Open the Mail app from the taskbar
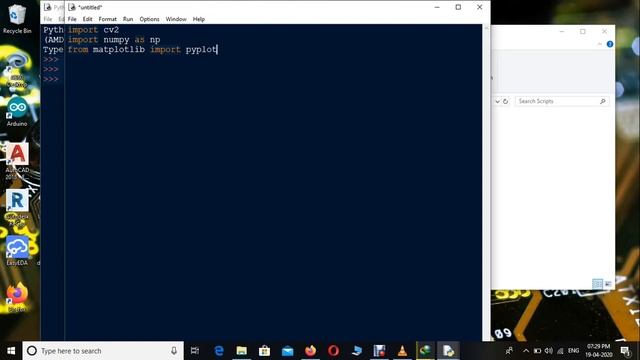 tap(287, 351)
